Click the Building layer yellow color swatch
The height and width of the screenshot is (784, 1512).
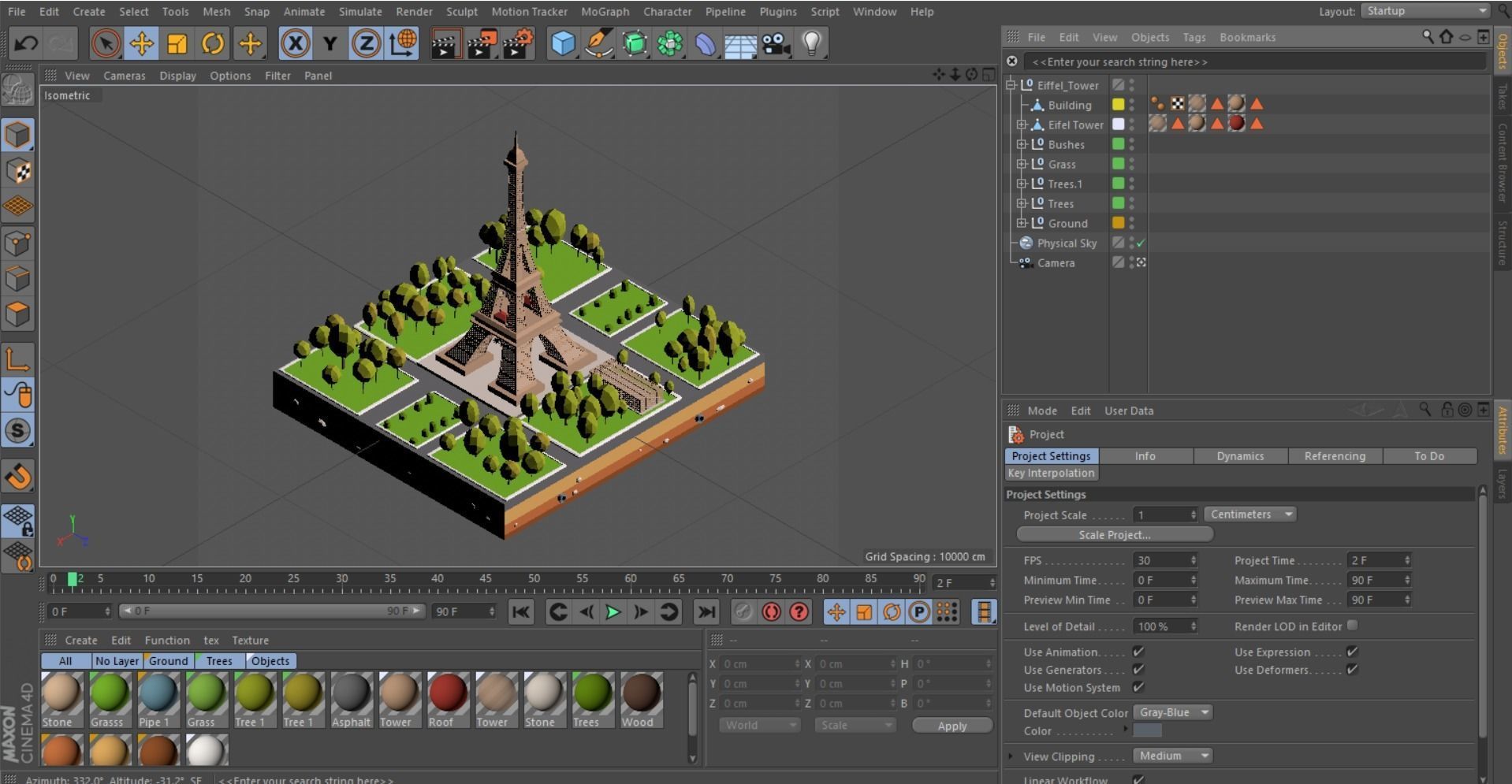1118,105
